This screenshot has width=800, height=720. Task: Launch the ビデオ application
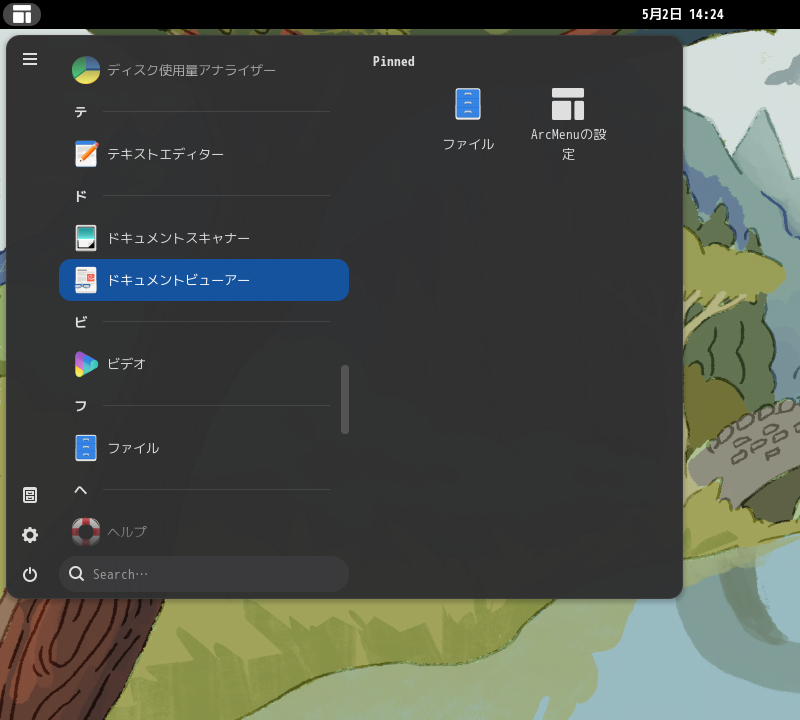pyautogui.click(x=204, y=364)
